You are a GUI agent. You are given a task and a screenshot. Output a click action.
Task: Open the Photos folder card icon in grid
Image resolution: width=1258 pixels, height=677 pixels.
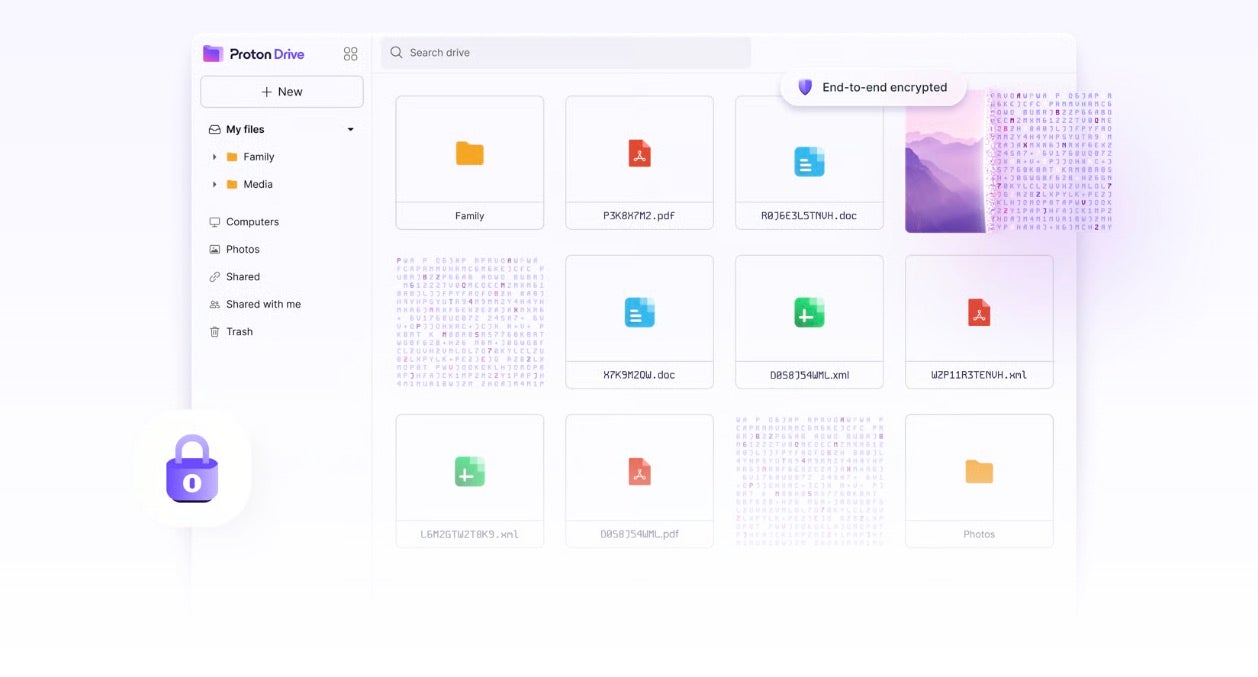pyautogui.click(x=979, y=471)
